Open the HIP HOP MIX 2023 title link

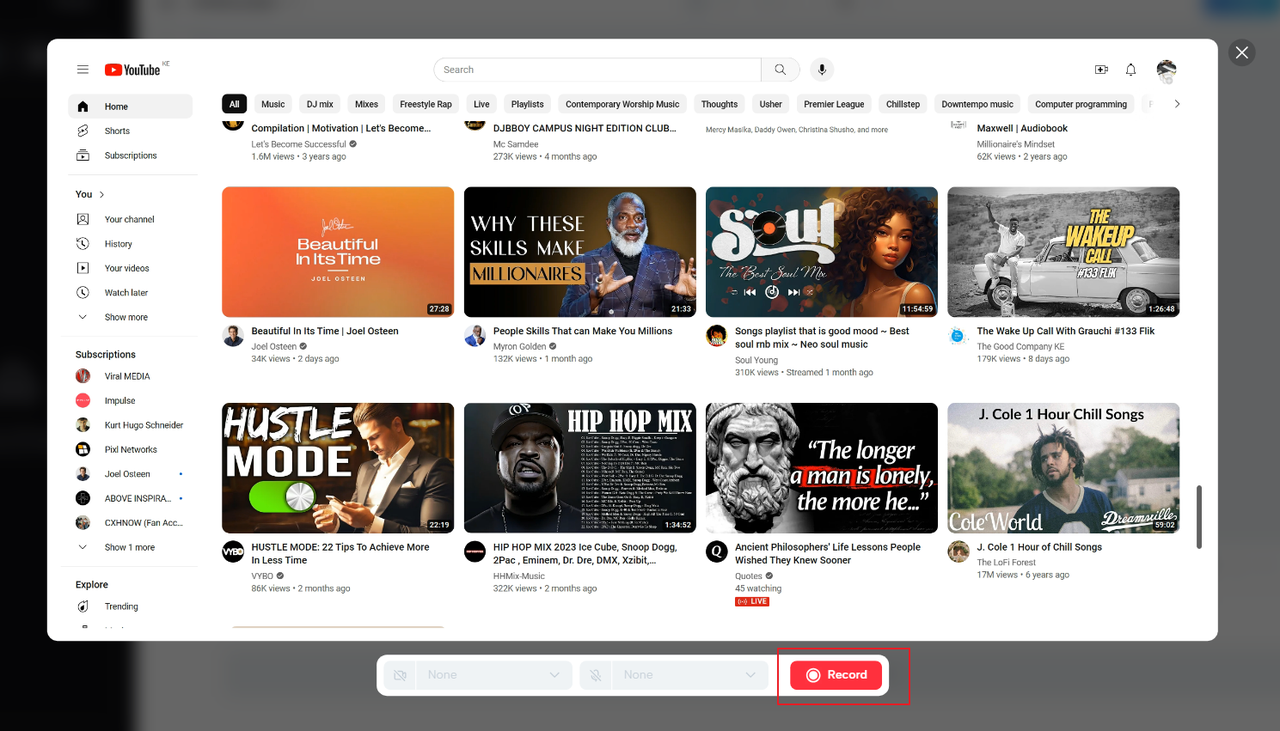pos(585,554)
